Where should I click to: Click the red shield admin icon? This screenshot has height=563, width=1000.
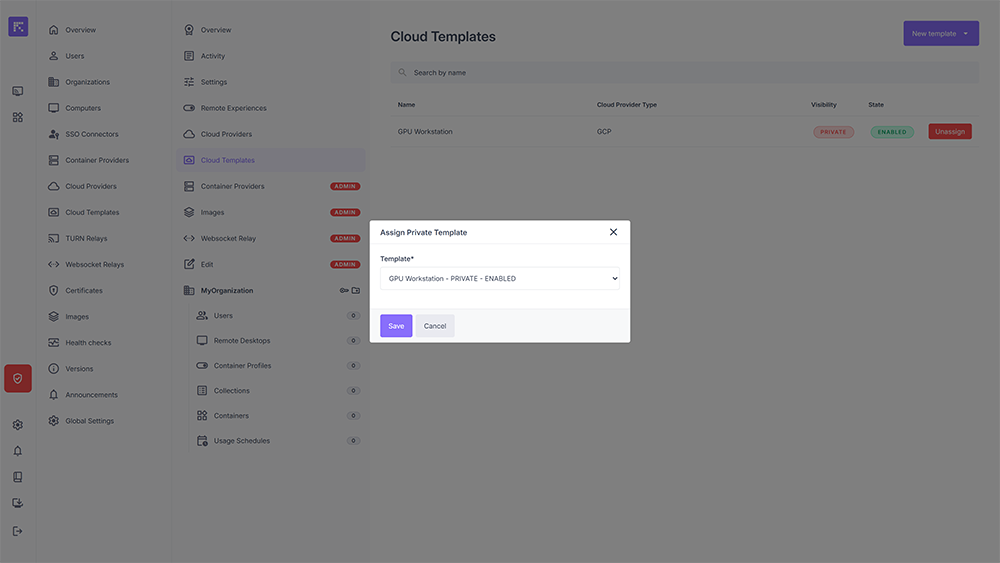coord(18,379)
